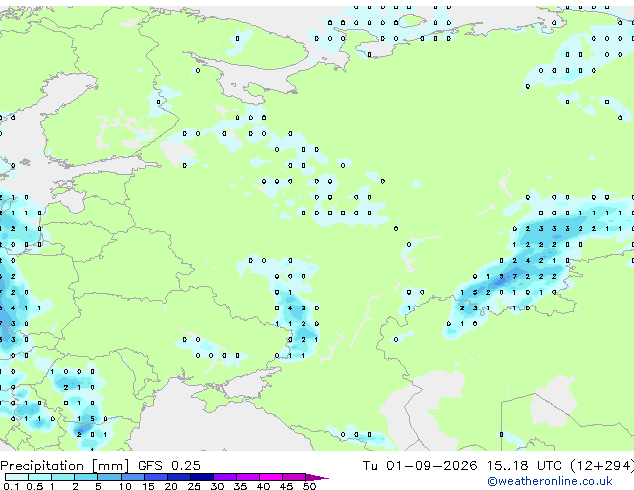634x490 pixels.
Task: Pick the 15–20 mm legend swatch
Action: point(156,477)
